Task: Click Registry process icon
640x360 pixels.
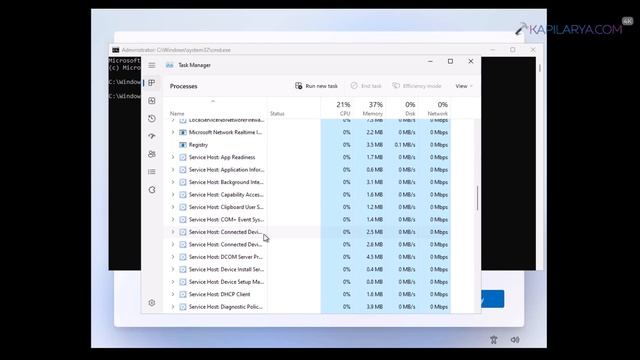Action: pyautogui.click(x=183, y=145)
